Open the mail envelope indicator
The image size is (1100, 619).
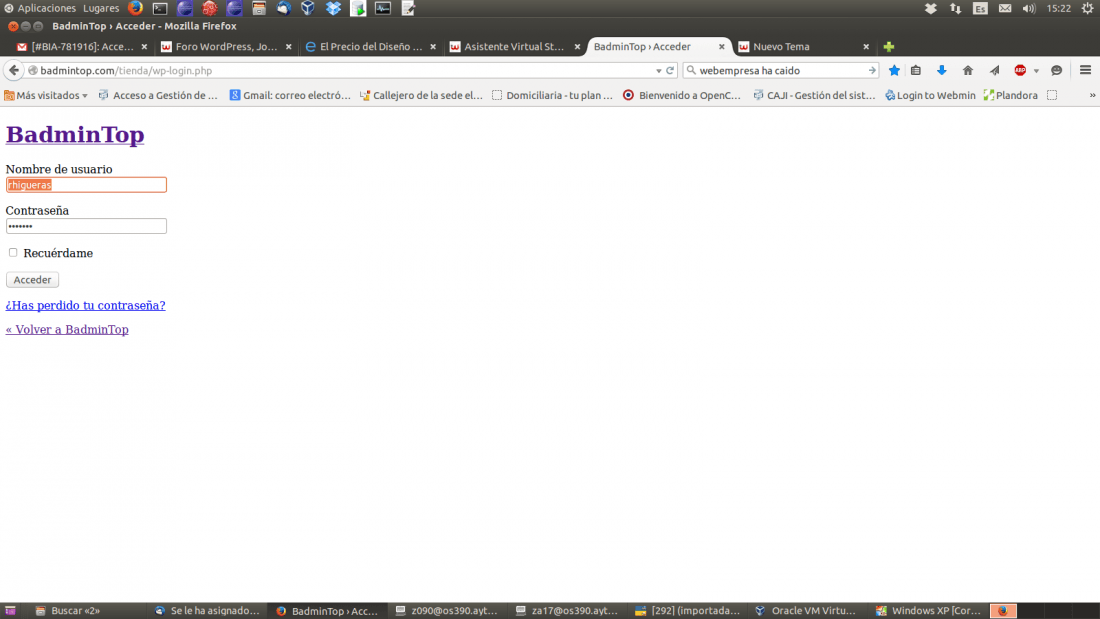tap(1005, 8)
